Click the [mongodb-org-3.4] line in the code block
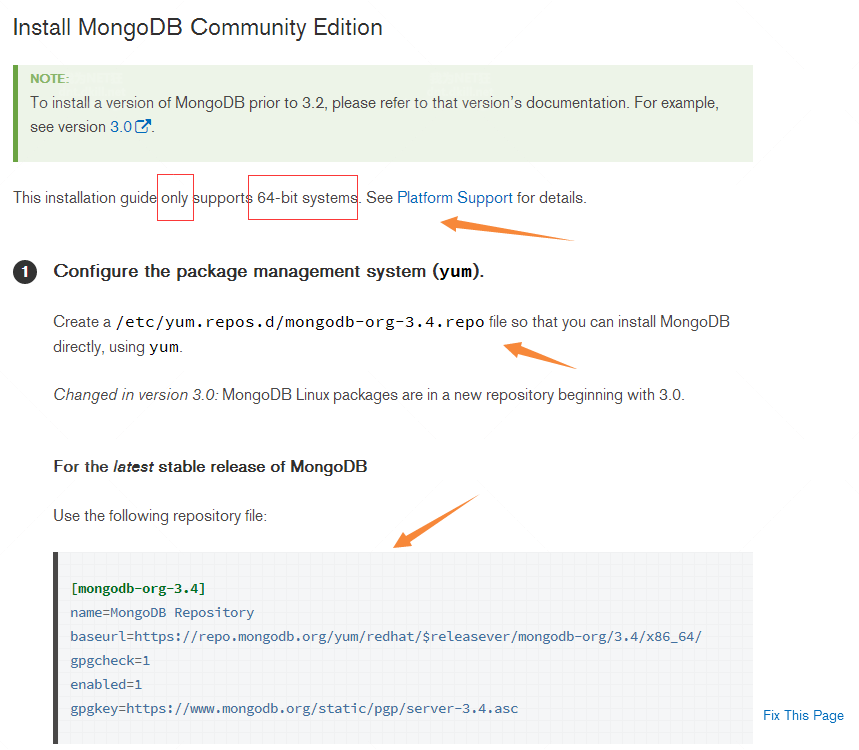Viewport: 859px width, 750px height. pyautogui.click(x=138, y=588)
